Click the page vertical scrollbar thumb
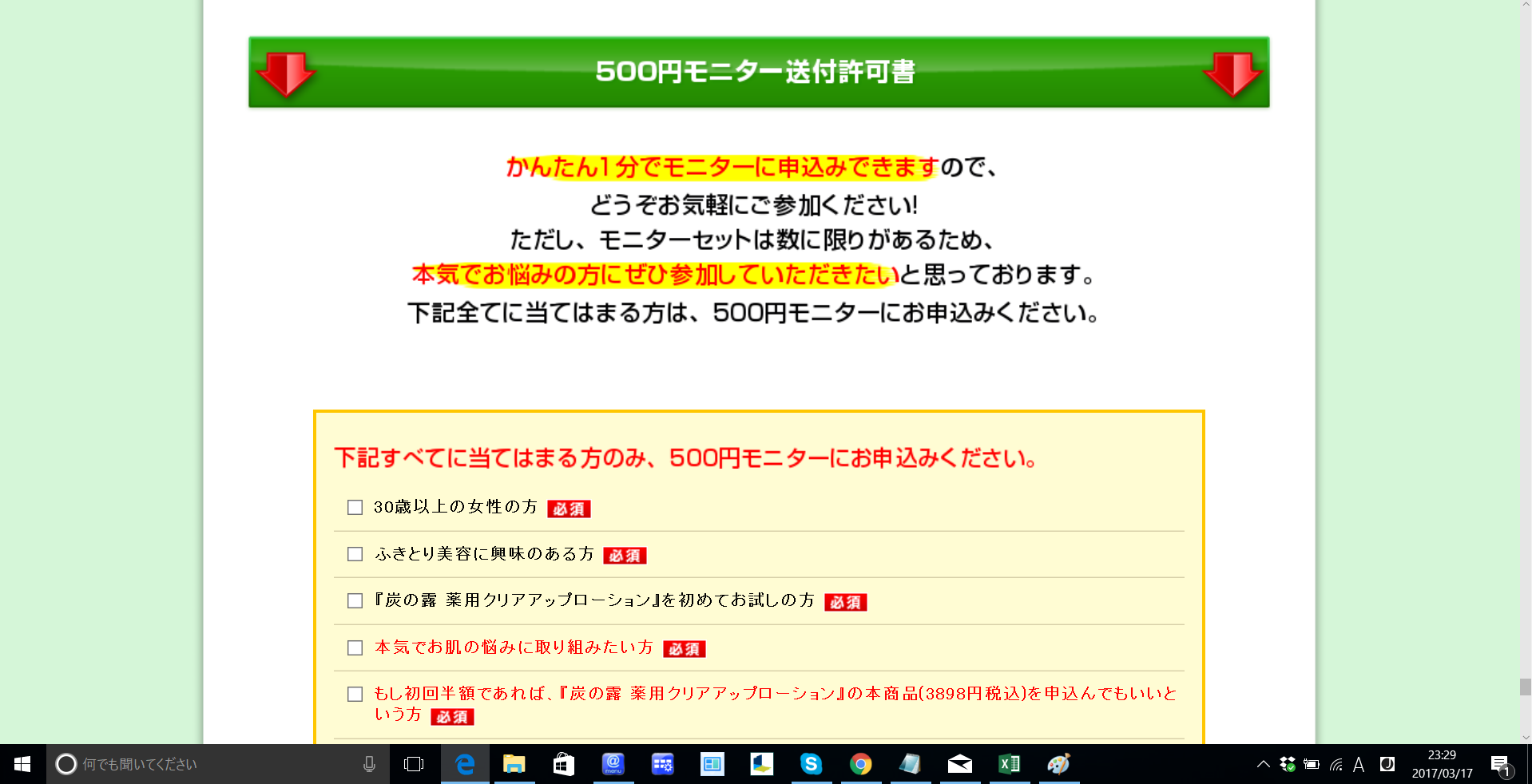This screenshot has width=1532, height=784. click(1525, 687)
